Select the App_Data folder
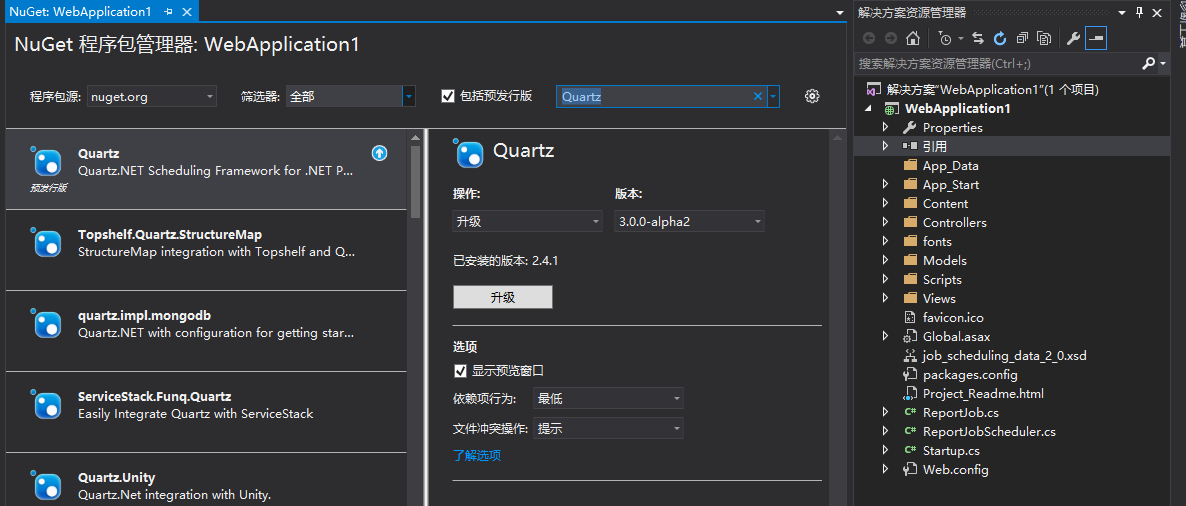1186x506 pixels. click(x=951, y=166)
